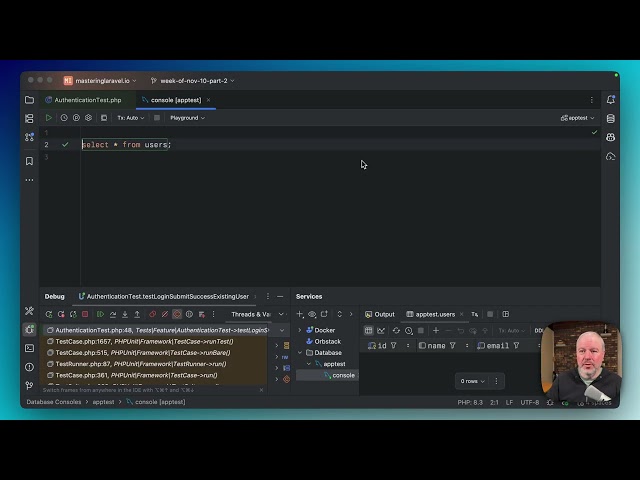Minimize the Debug panel
640x480 pixels.
click(x=280, y=297)
